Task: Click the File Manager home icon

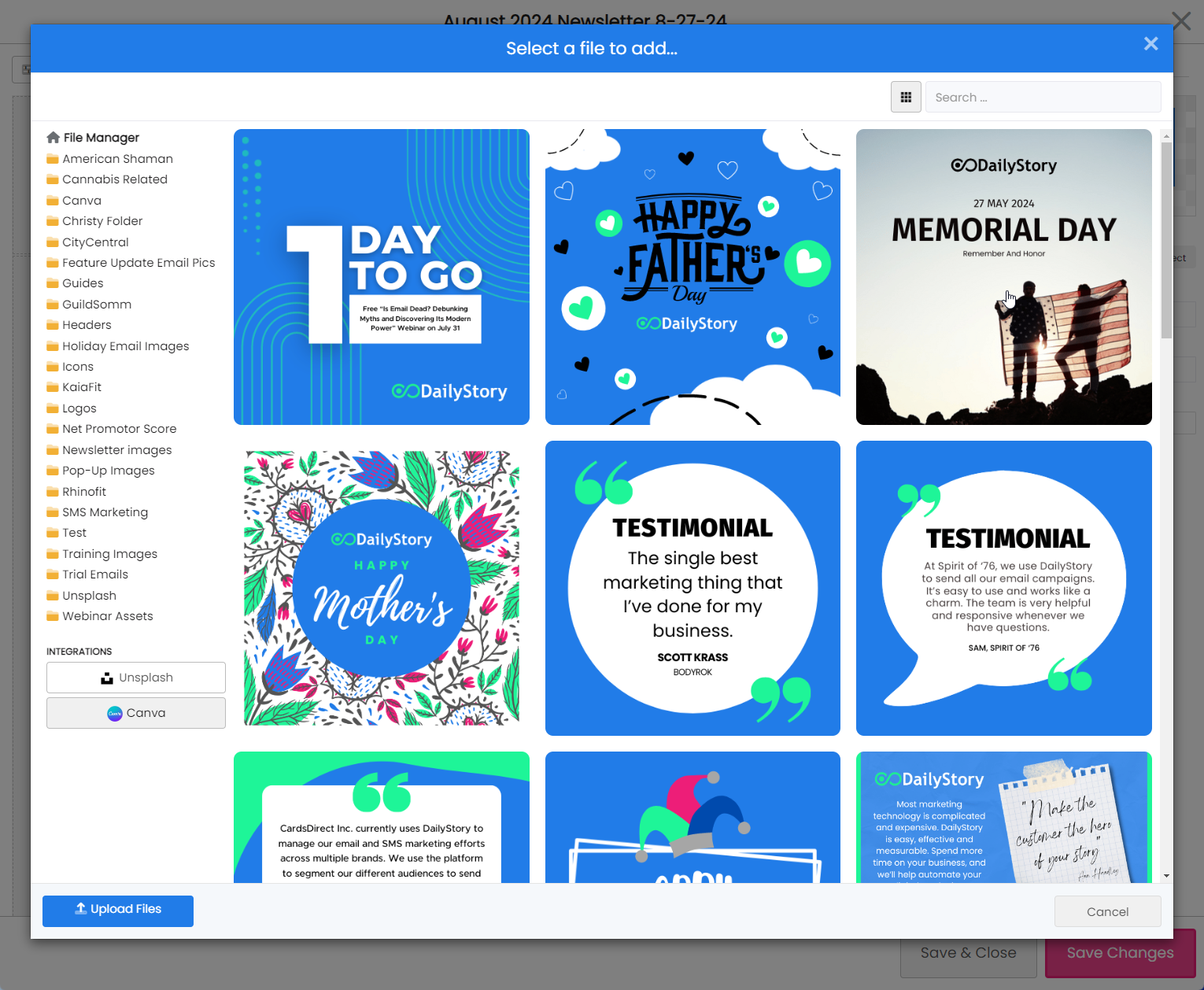Action: click(54, 138)
